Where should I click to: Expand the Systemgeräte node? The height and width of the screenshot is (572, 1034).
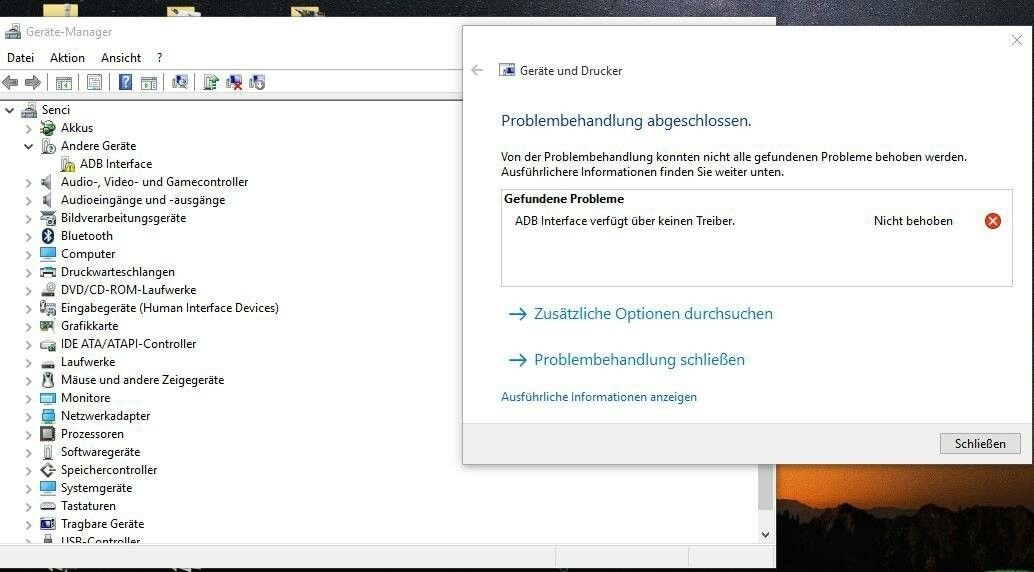coord(28,489)
